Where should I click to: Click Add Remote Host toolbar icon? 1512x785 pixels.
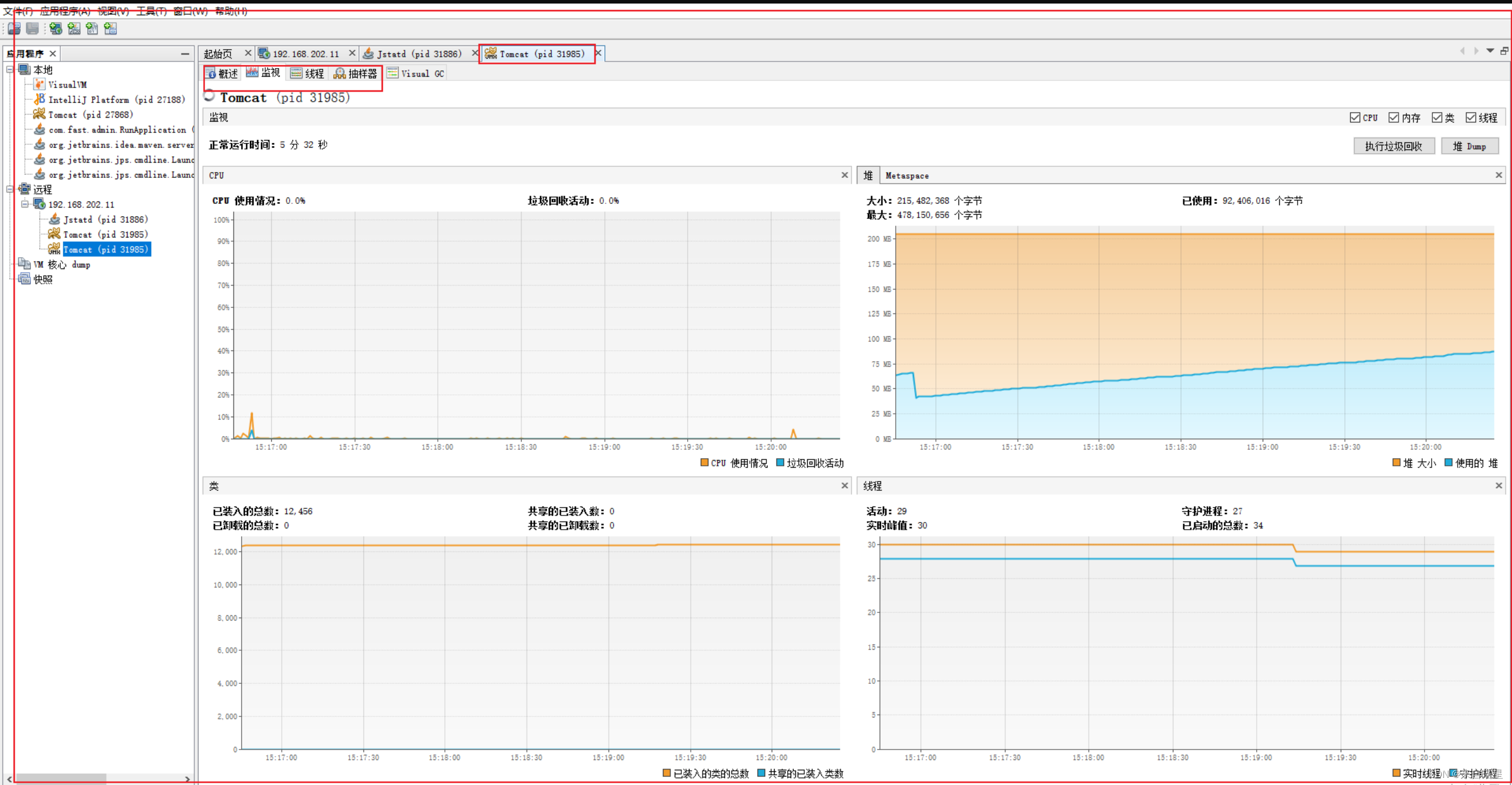tap(56, 28)
